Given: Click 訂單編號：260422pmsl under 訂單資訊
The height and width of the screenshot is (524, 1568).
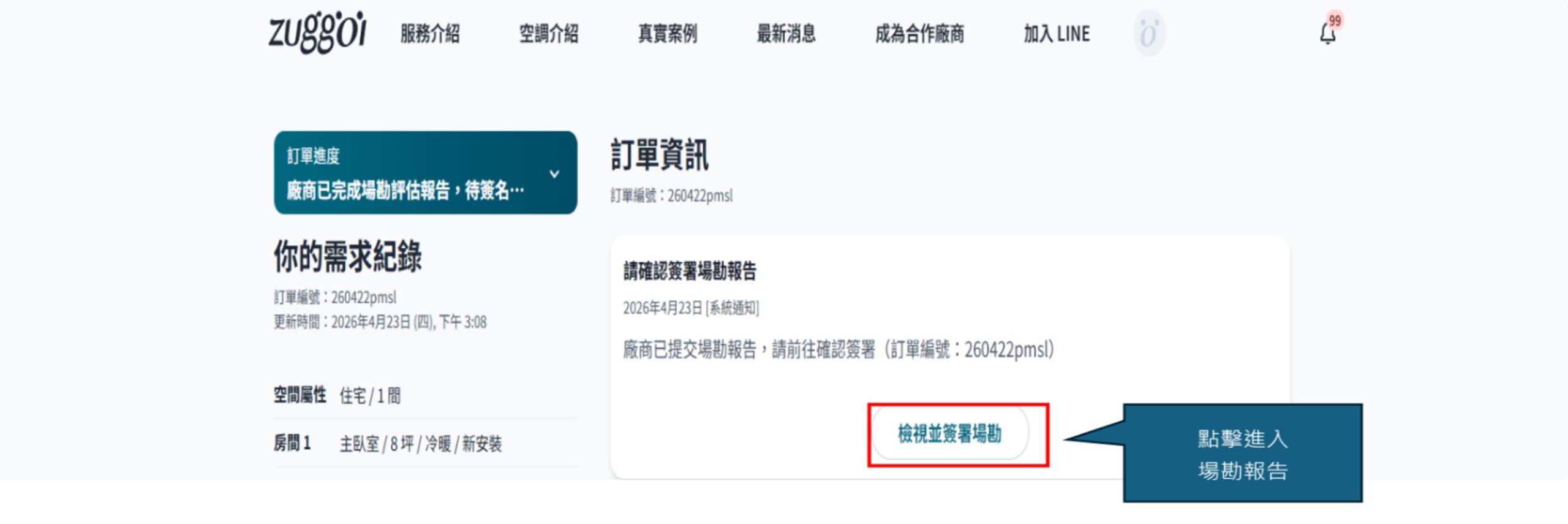Looking at the screenshot, I should [671, 196].
